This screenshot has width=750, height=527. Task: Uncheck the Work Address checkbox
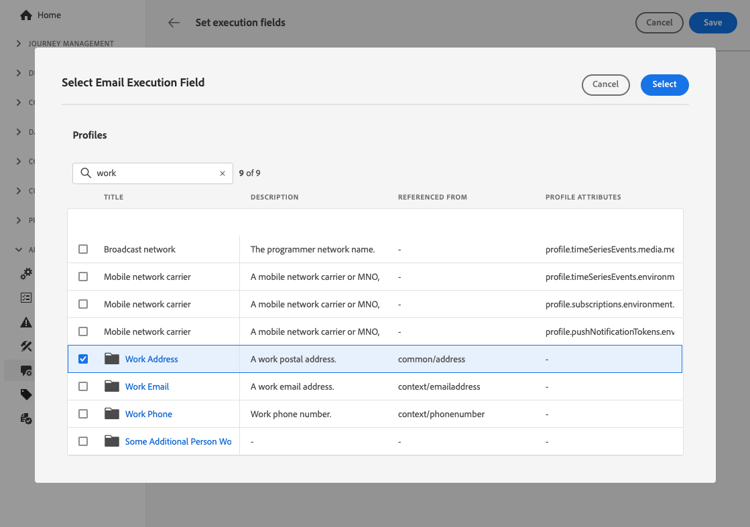click(x=83, y=359)
